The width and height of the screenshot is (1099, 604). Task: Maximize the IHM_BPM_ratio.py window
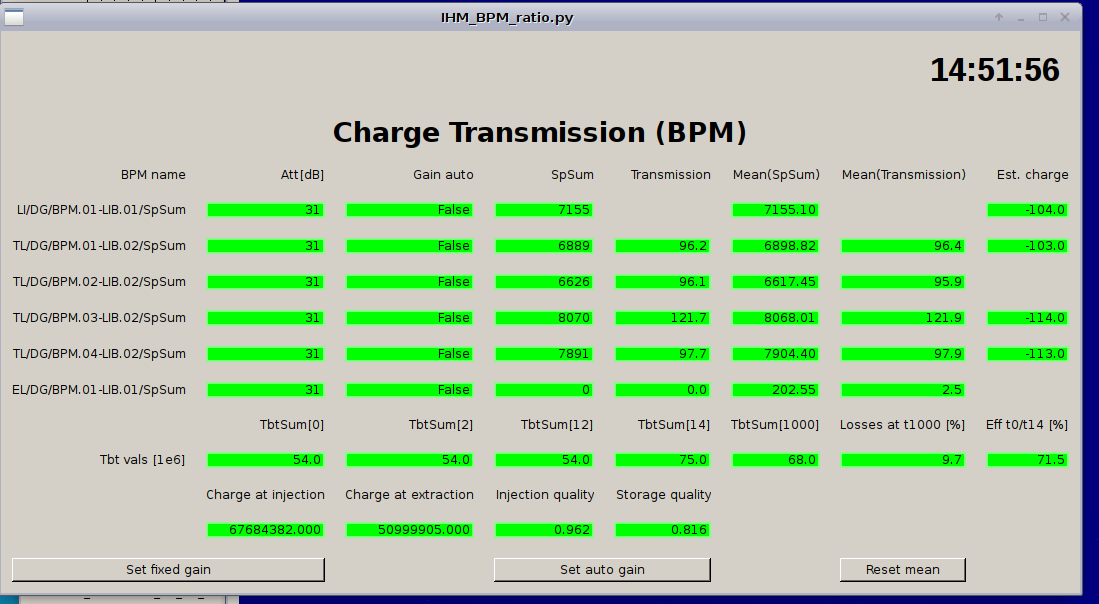1043,18
